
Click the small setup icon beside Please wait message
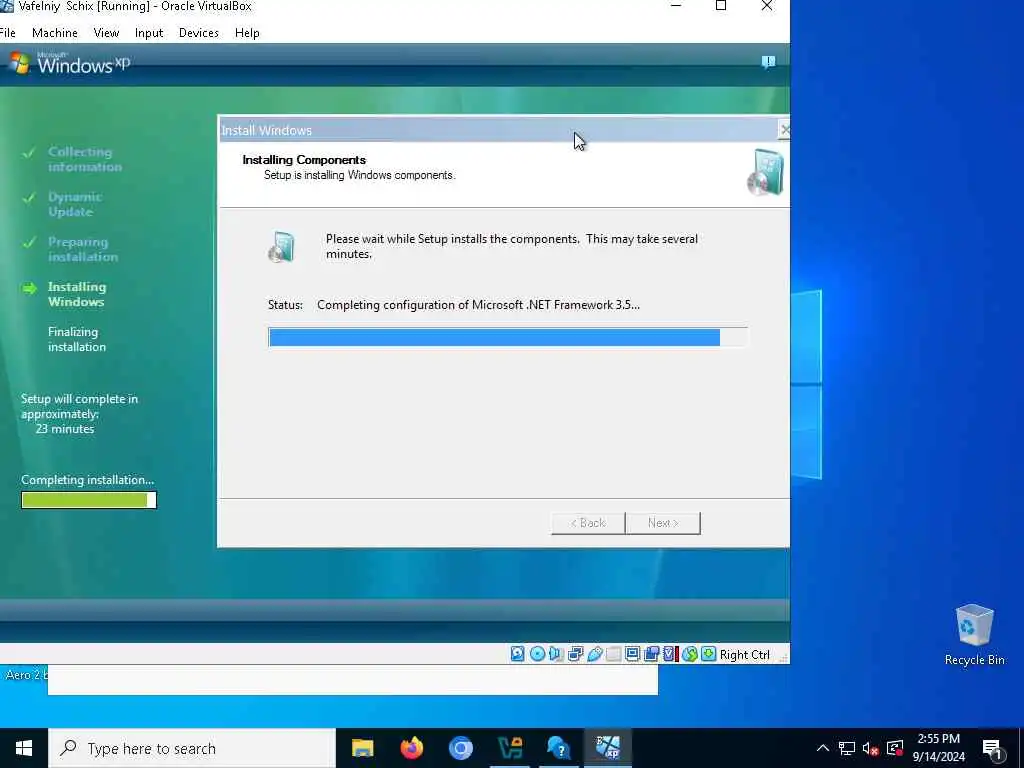[281, 247]
